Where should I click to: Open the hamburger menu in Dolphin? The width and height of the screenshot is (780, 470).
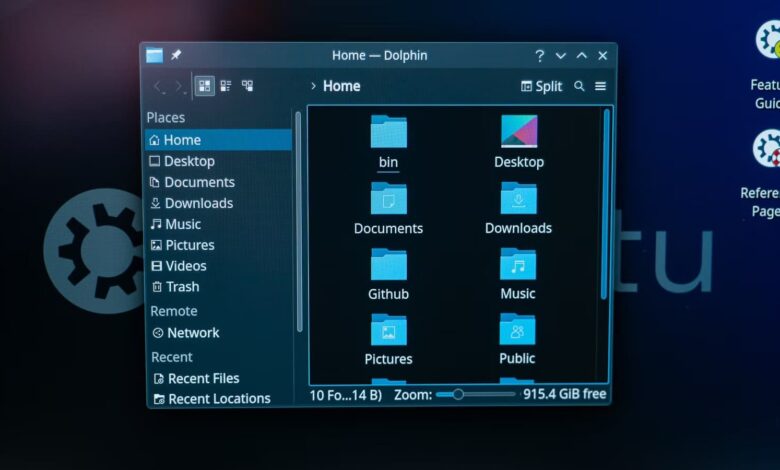tap(600, 86)
